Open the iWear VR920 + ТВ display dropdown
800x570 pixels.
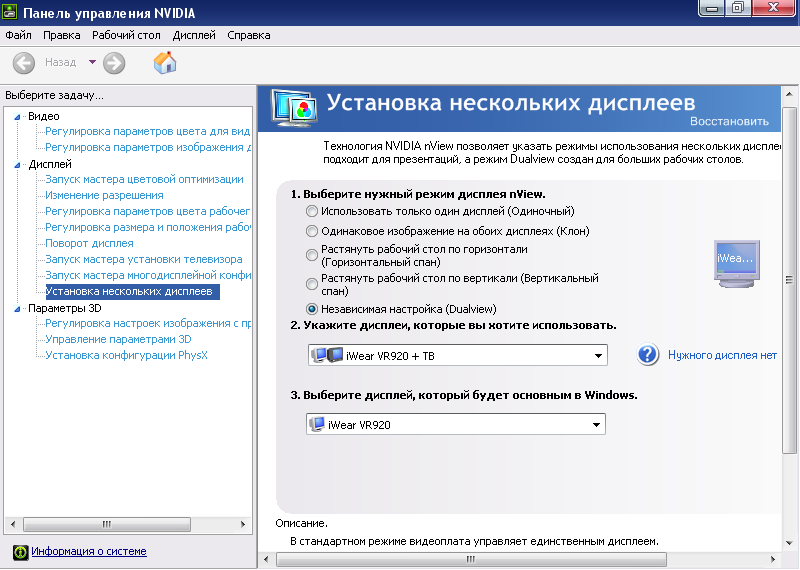click(458, 355)
